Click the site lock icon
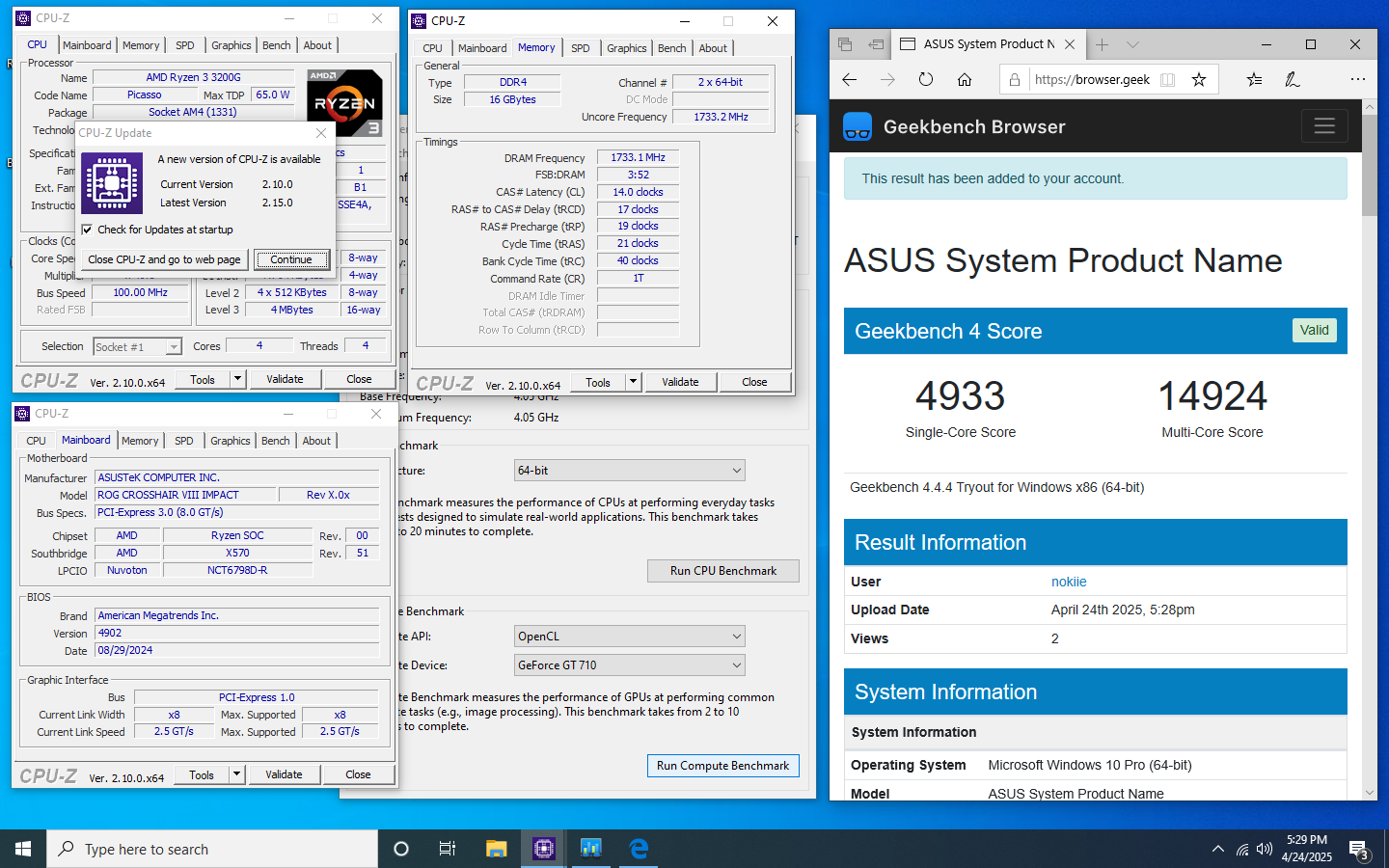This screenshot has height=868, width=1389. (x=1015, y=80)
